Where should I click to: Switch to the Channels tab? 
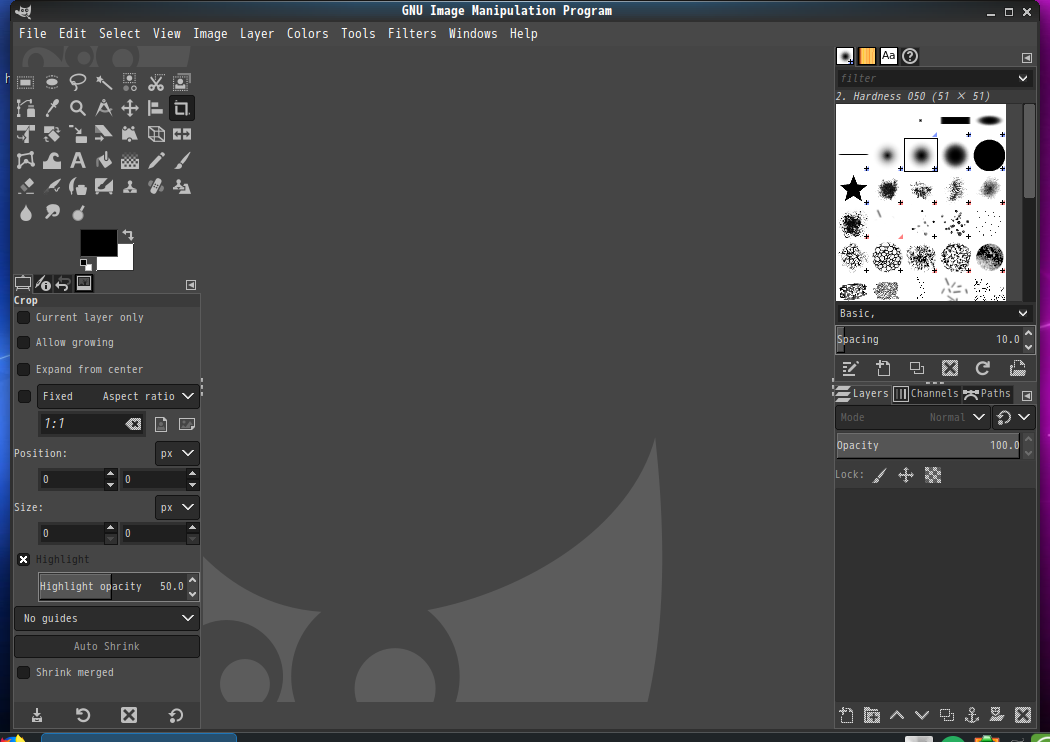926,394
